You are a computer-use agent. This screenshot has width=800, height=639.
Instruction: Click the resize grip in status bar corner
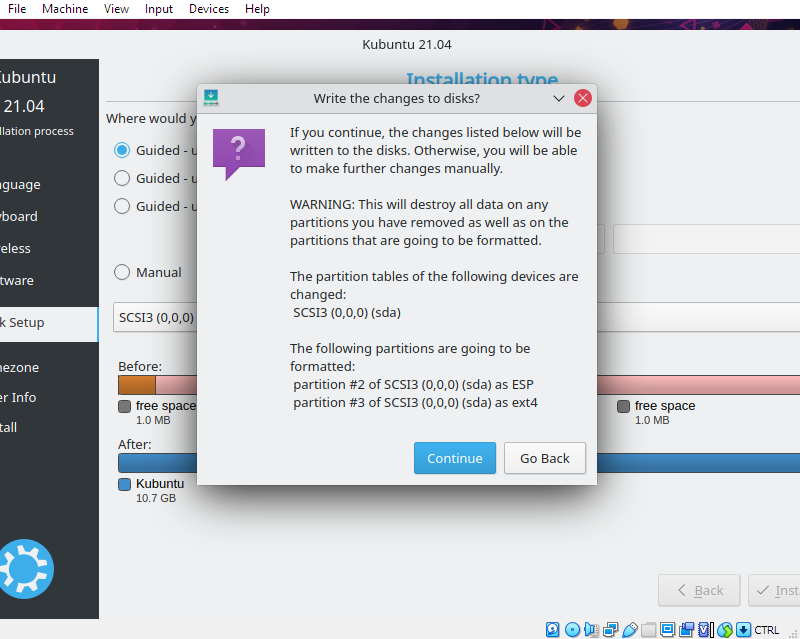[x=793, y=633]
